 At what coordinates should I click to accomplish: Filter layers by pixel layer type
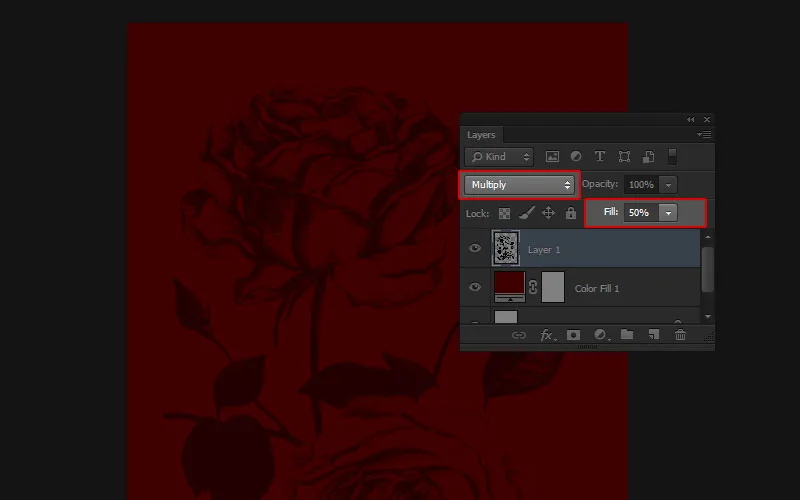click(x=552, y=157)
